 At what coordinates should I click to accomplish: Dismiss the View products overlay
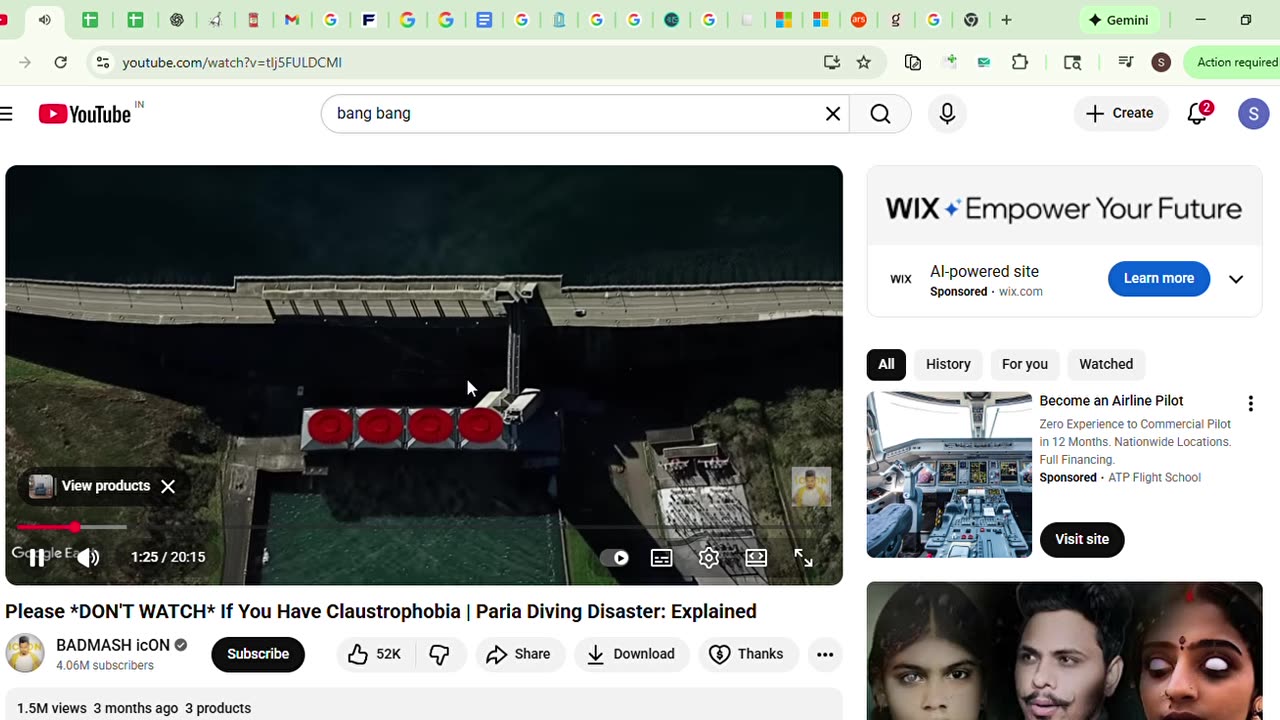click(168, 487)
